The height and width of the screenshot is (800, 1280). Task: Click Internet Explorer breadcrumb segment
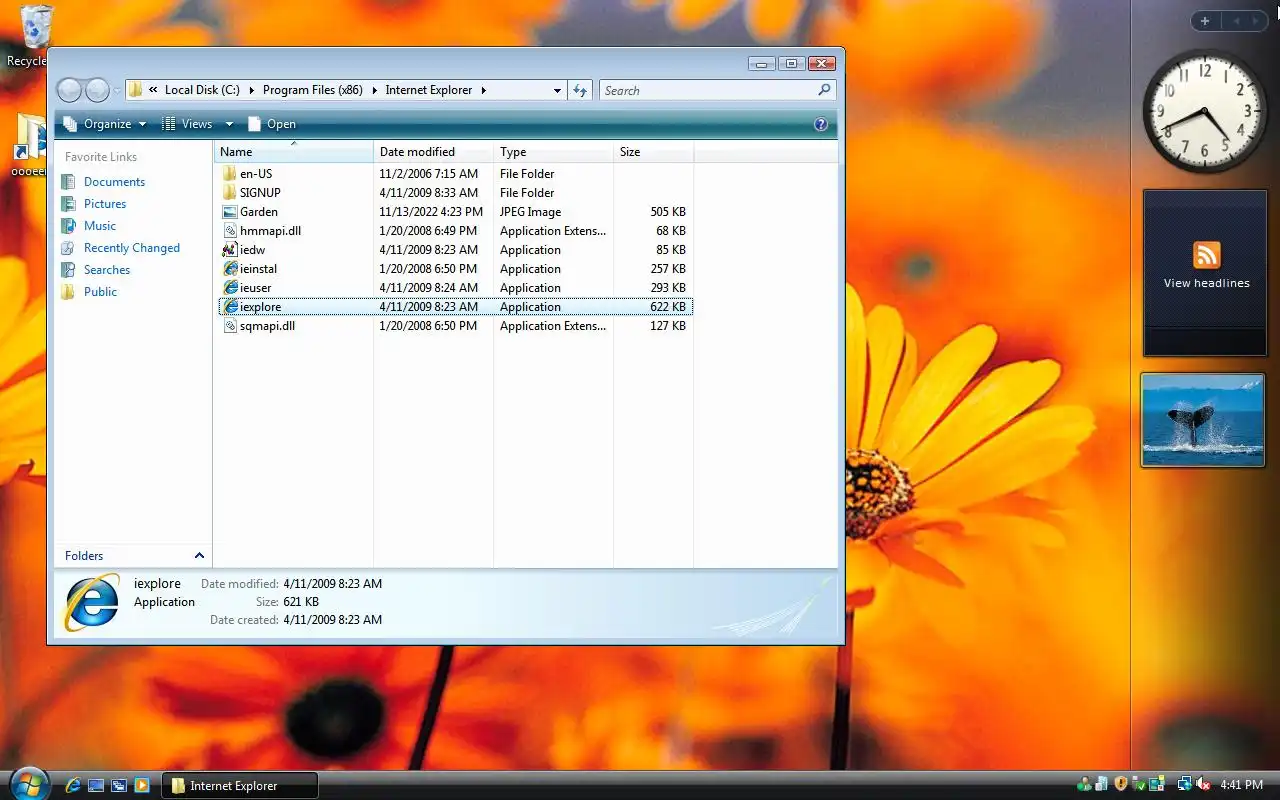pyautogui.click(x=429, y=90)
